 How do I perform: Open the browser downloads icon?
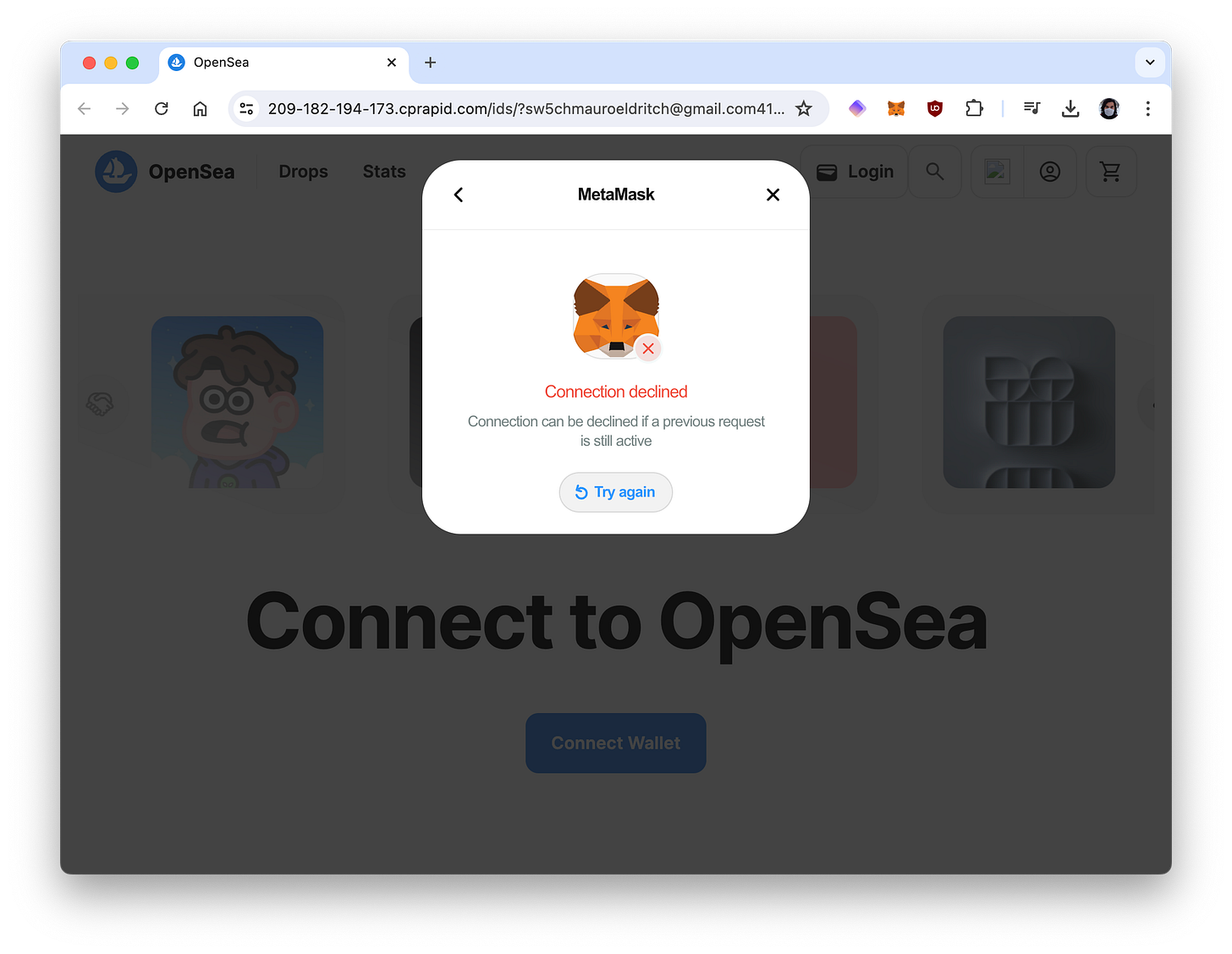[x=1070, y=108]
